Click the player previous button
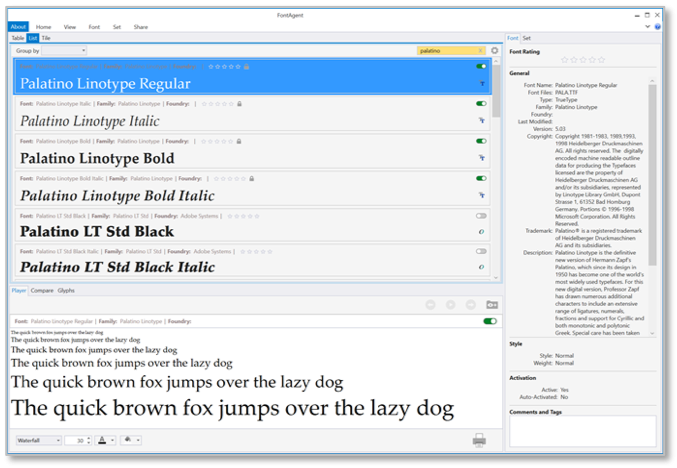Image resolution: width=677 pixels, height=468 pixels. click(x=430, y=305)
